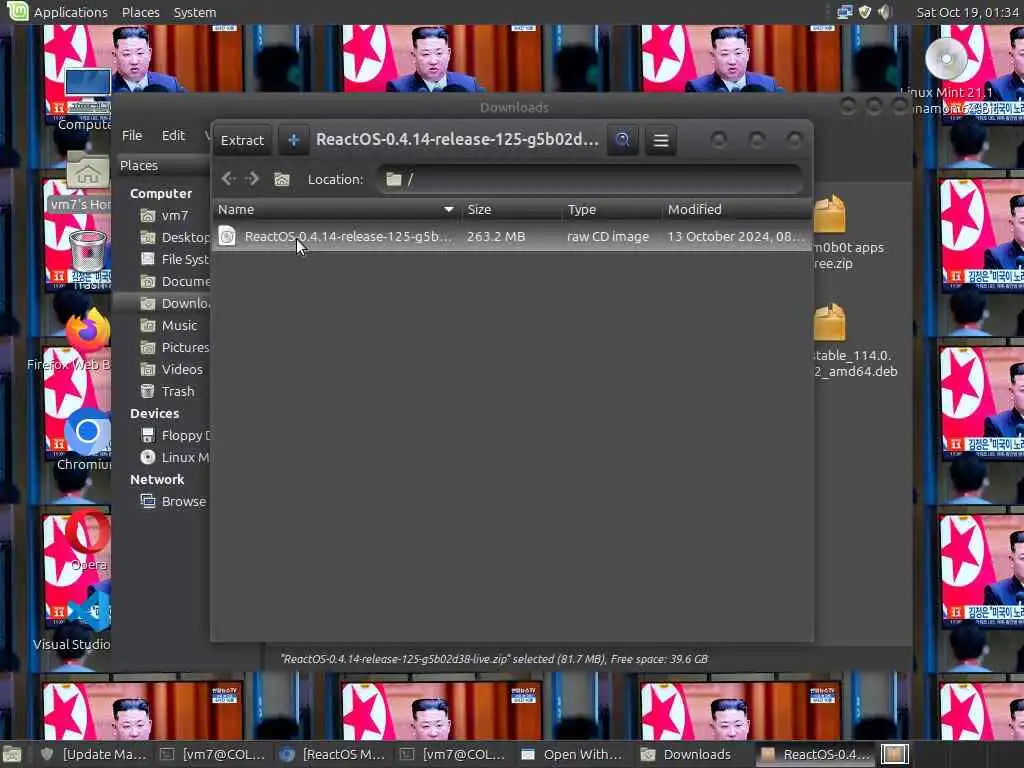This screenshot has width=1024, height=768.
Task: Click the volume speaker icon in tray
Action: (x=884, y=12)
